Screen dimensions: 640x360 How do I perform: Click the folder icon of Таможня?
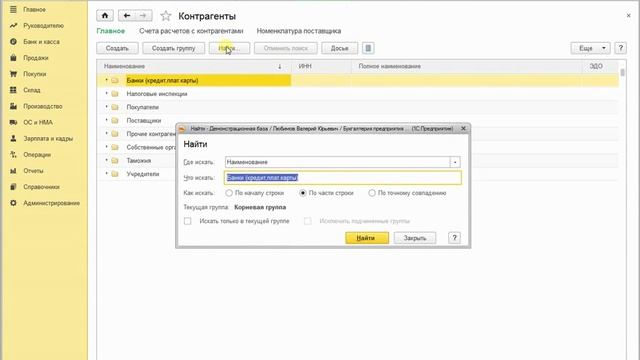pyautogui.click(x=115, y=160)
